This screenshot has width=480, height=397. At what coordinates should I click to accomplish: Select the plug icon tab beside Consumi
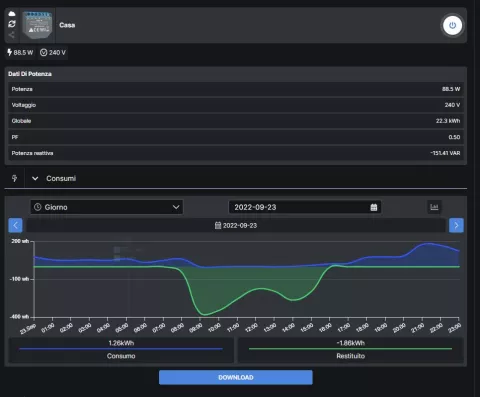point(14,178)
